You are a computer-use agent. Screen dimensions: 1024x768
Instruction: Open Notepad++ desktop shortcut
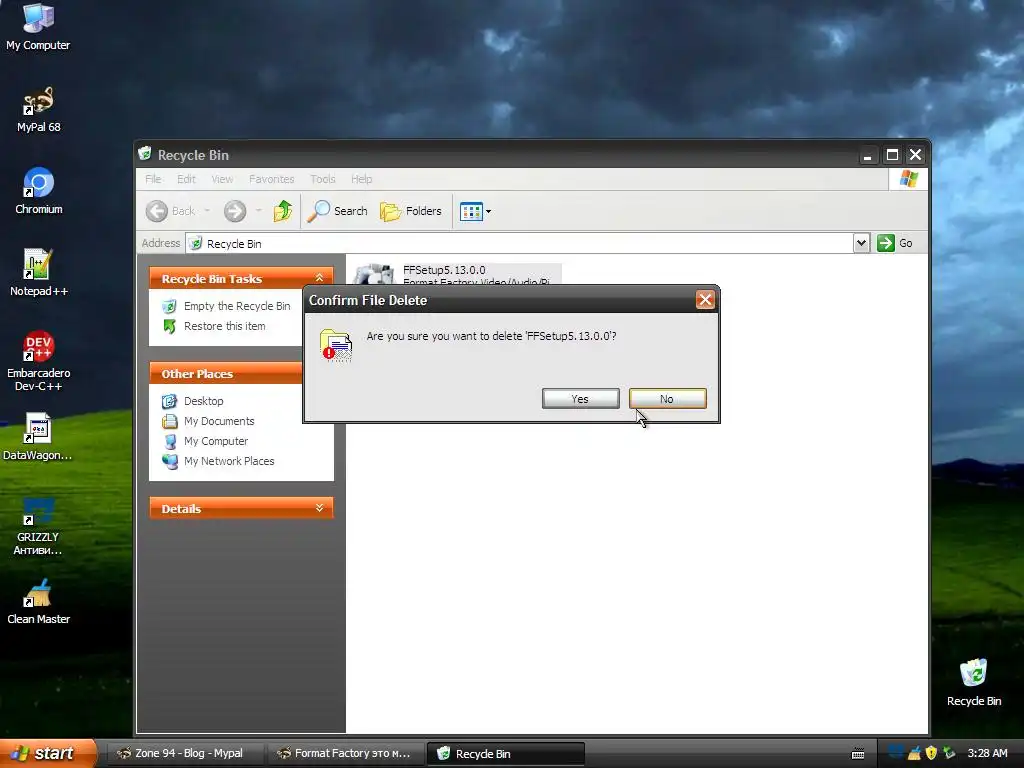pyautogui.click(x=38, y=273)
